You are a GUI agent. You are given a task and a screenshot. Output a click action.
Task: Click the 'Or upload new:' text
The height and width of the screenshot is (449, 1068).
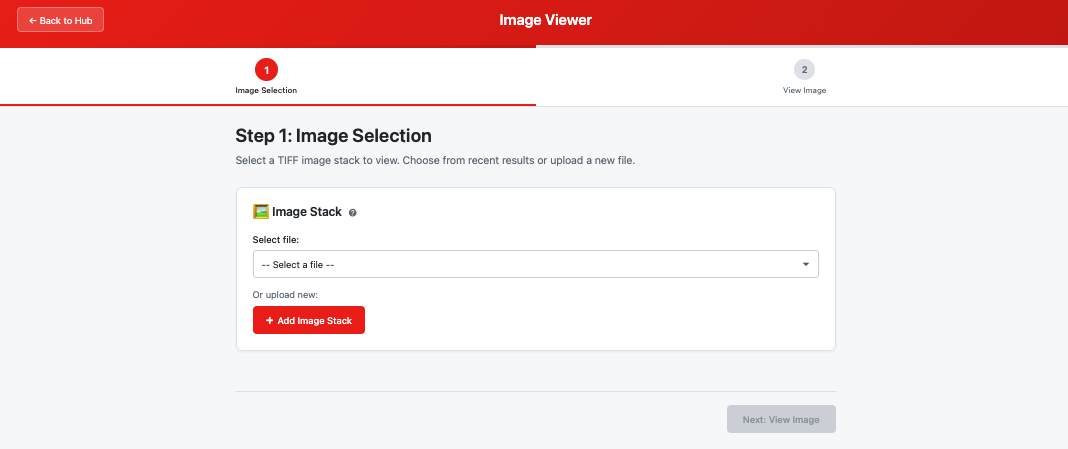point(285,295)
